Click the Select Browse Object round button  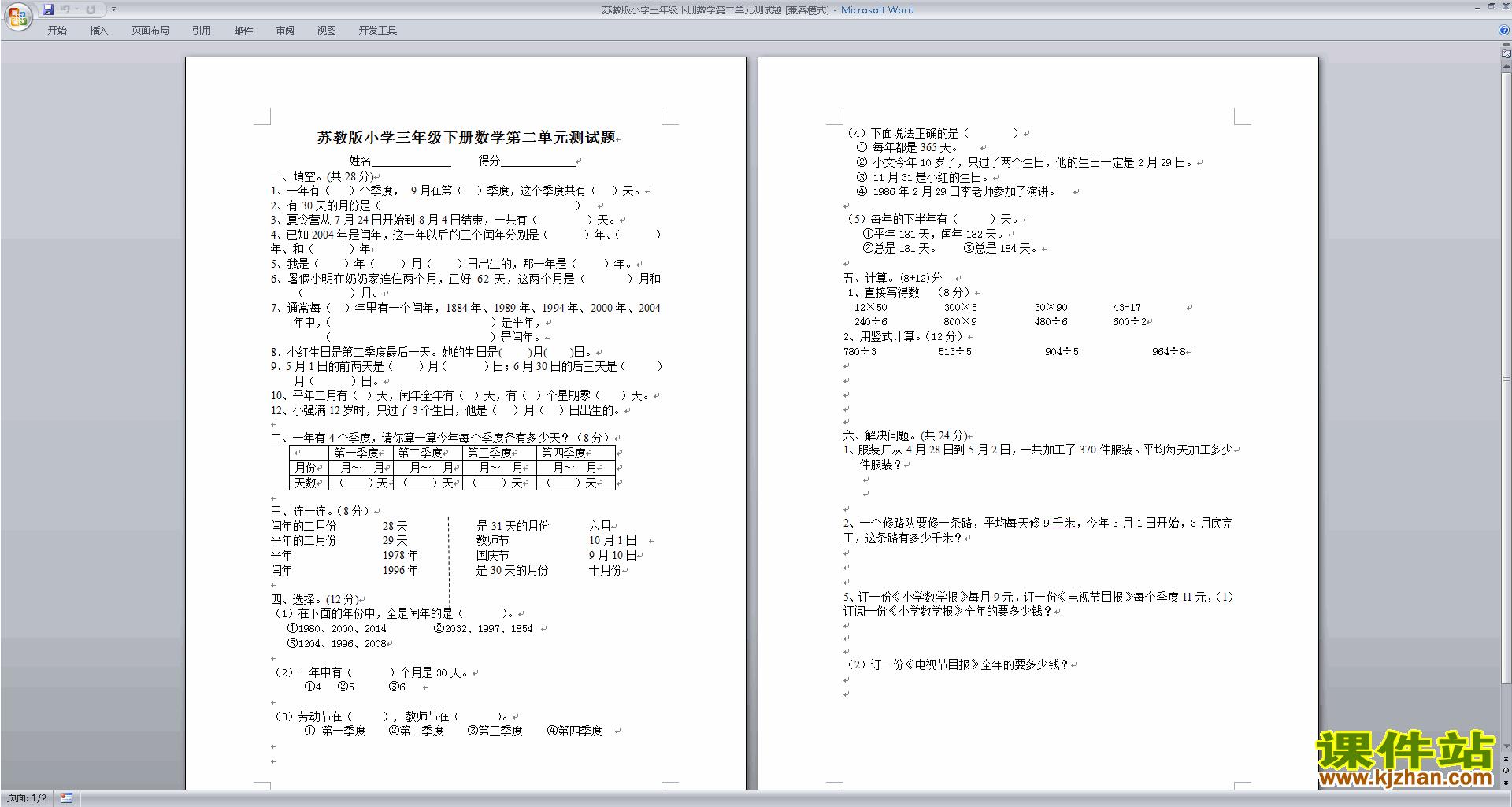click(1506, 771)
